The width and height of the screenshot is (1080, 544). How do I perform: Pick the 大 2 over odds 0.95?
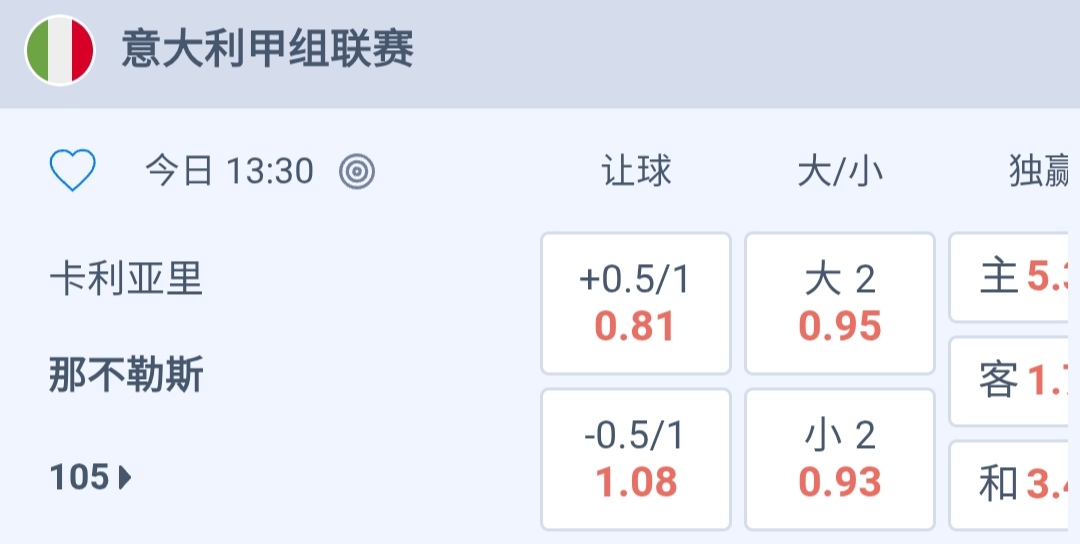[840, 303]
